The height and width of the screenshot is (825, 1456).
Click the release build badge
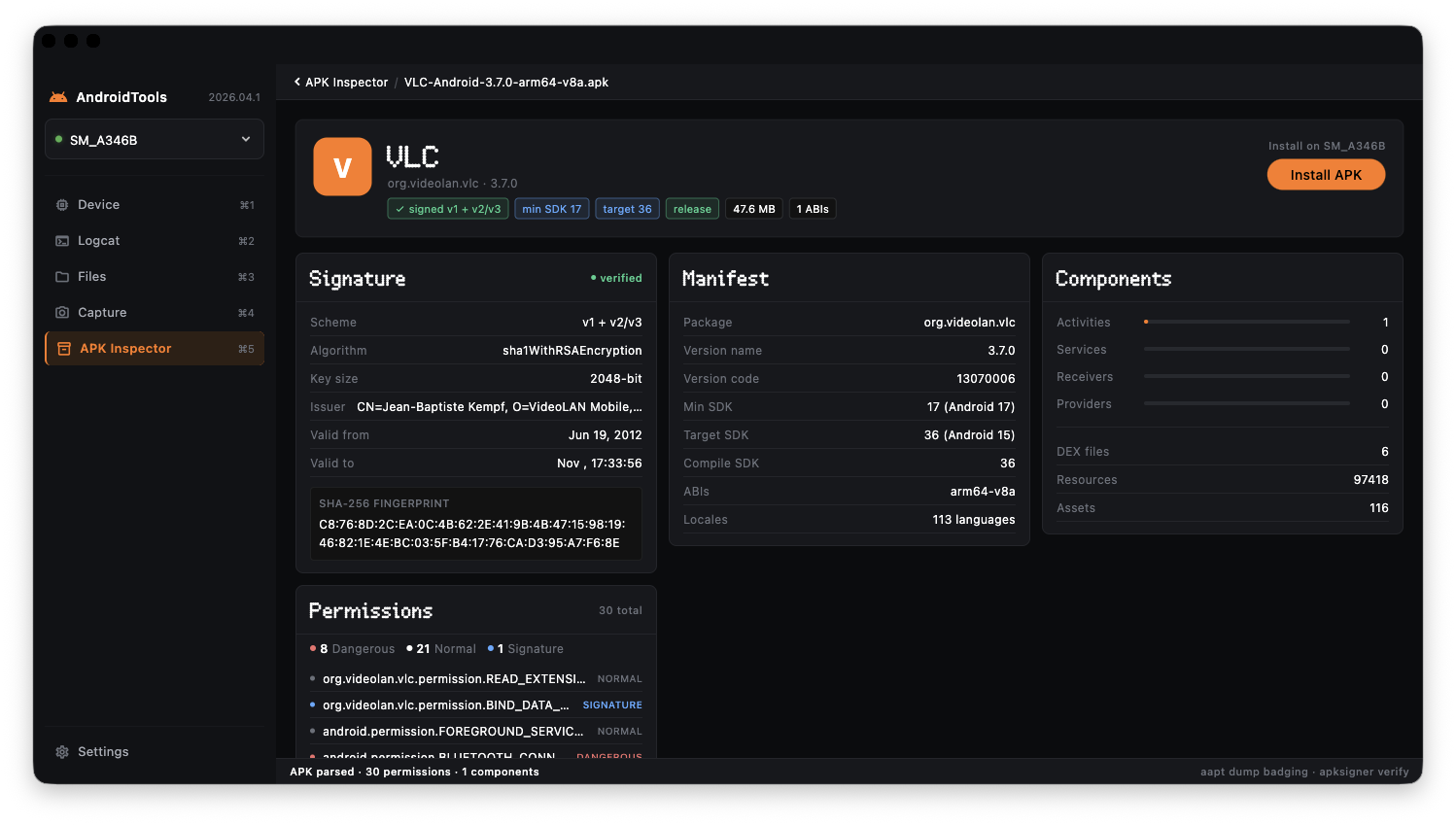click(x=692, y=209)
